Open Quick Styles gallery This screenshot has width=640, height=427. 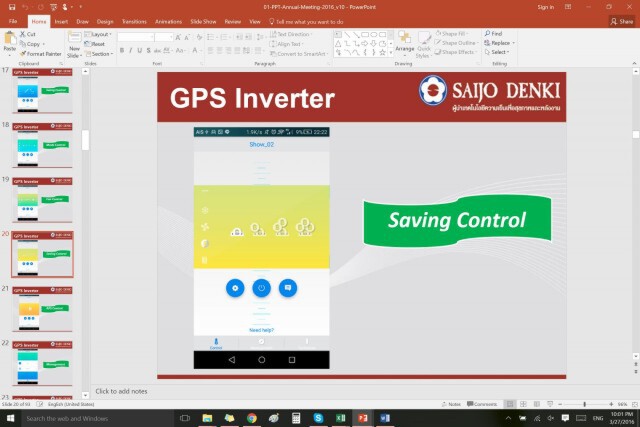(424, 44)
